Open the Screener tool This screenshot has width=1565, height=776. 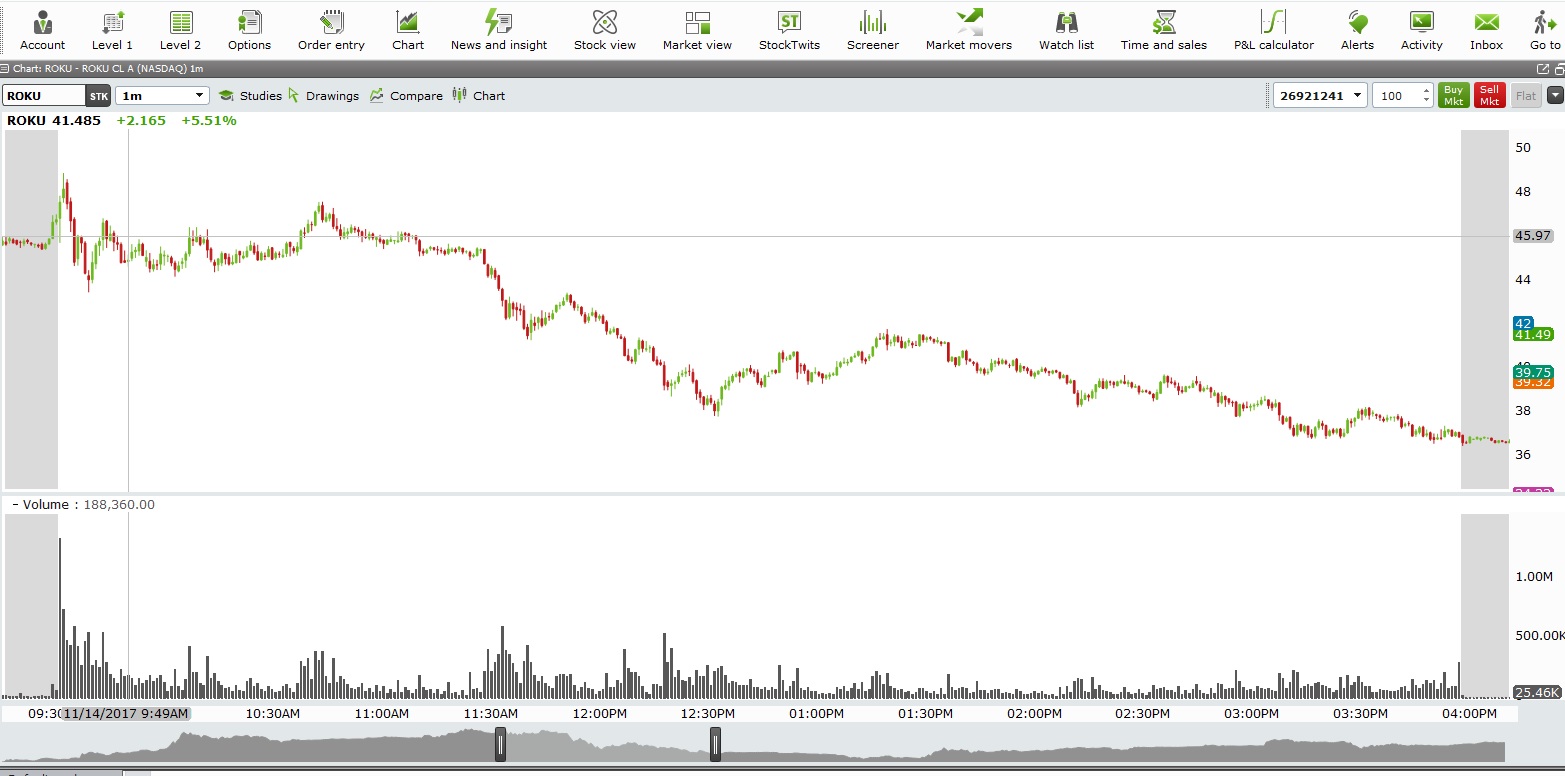point(873,30)
